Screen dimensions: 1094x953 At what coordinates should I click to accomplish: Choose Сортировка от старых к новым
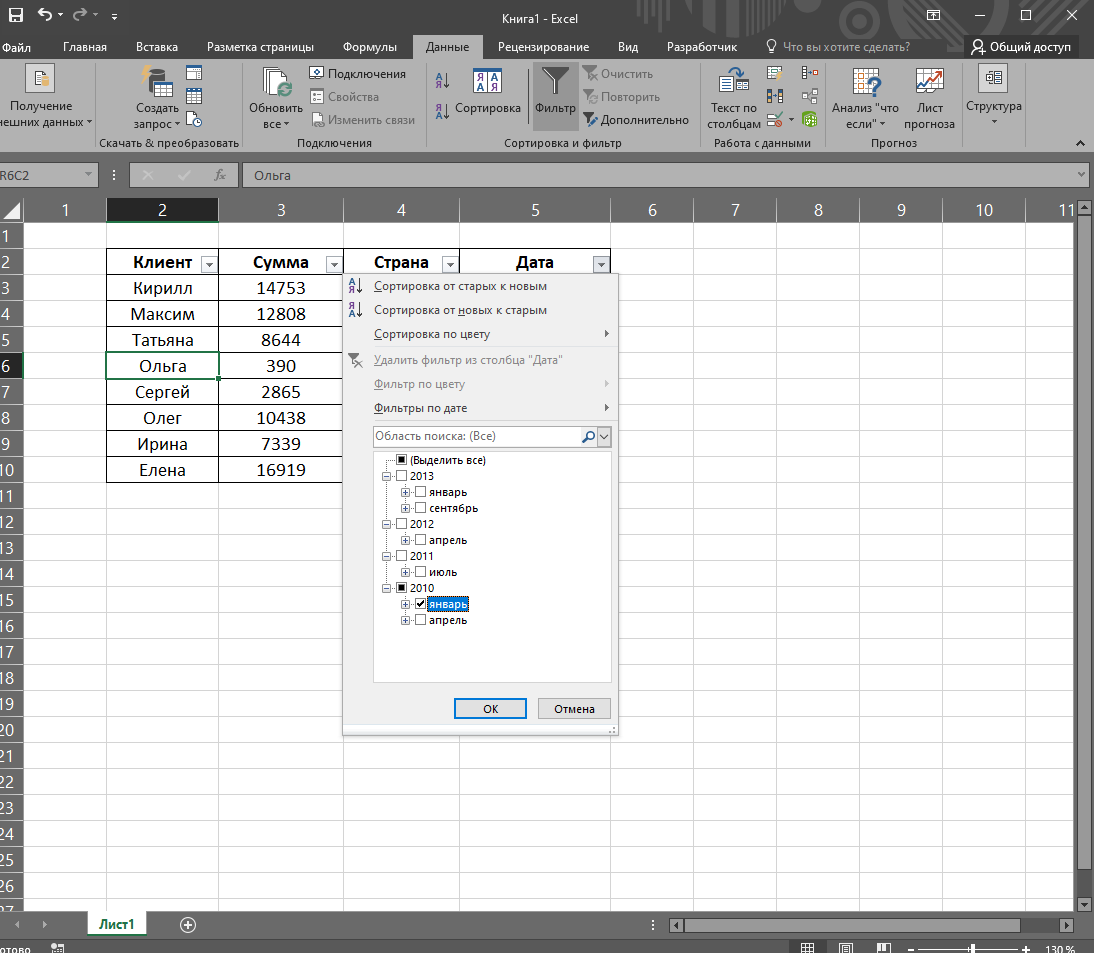coord(460,286)
